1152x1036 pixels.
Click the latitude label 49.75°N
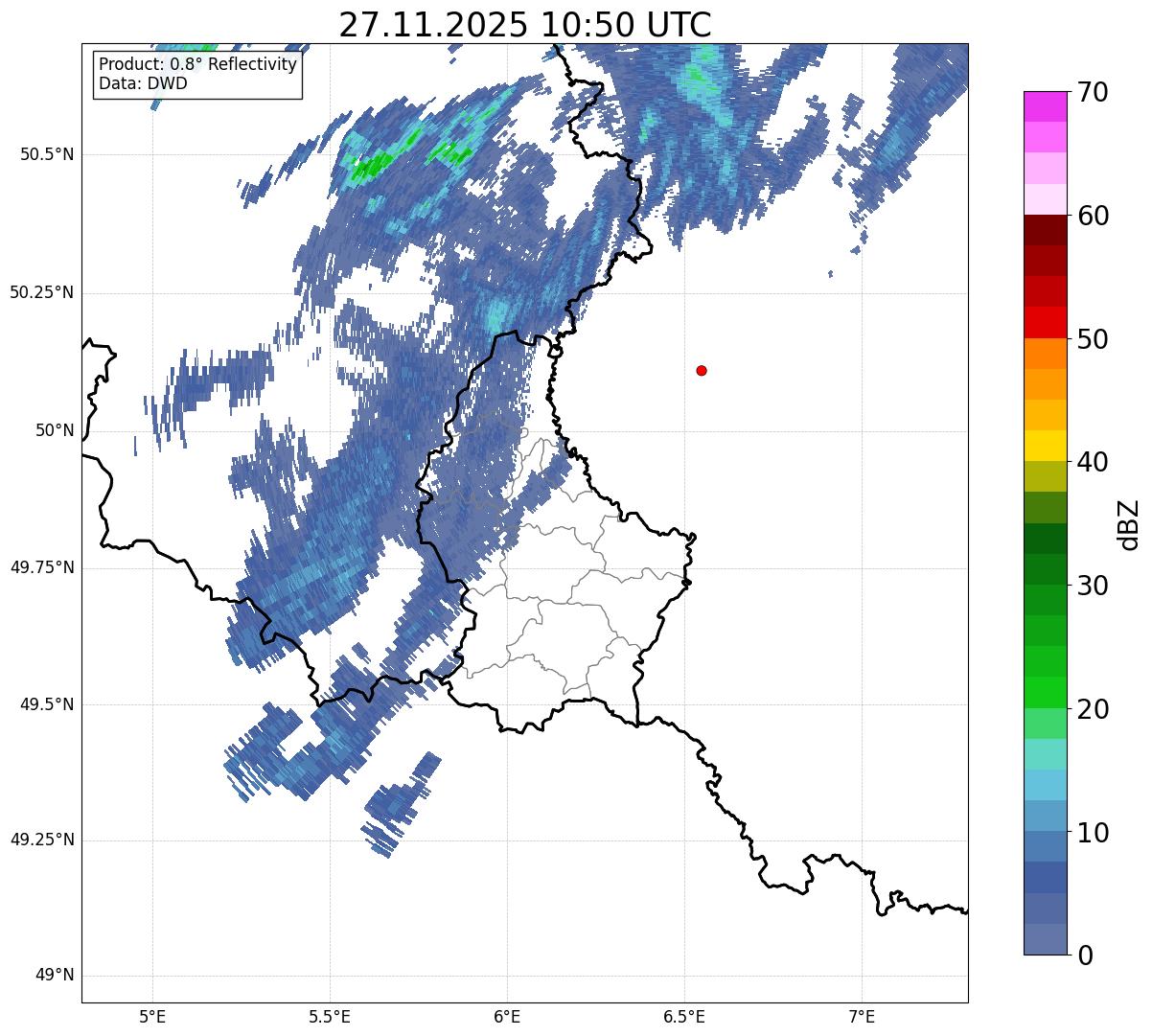(42, 567)
